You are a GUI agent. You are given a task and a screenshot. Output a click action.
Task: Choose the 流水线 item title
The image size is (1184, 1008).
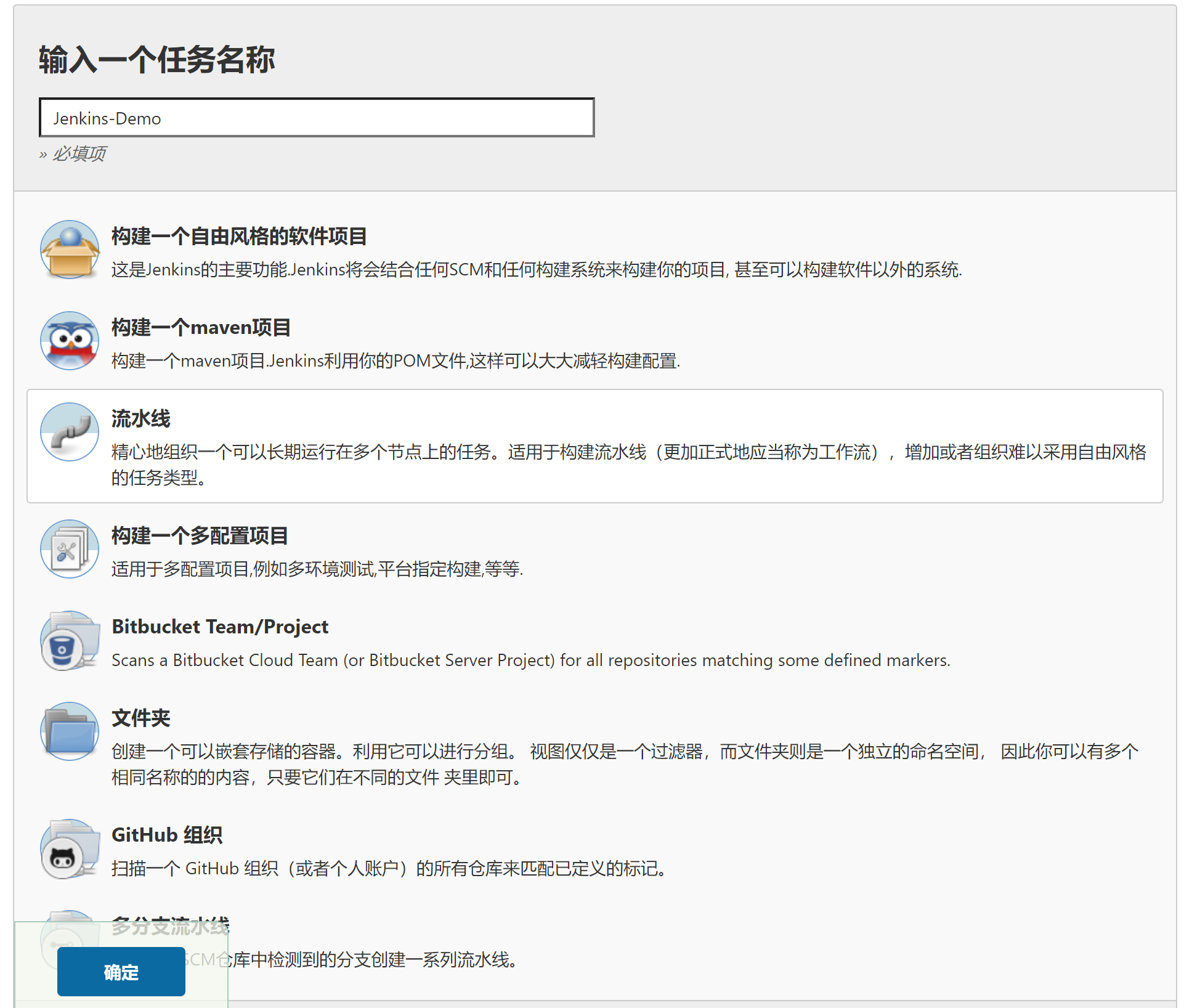coord(141,419)
